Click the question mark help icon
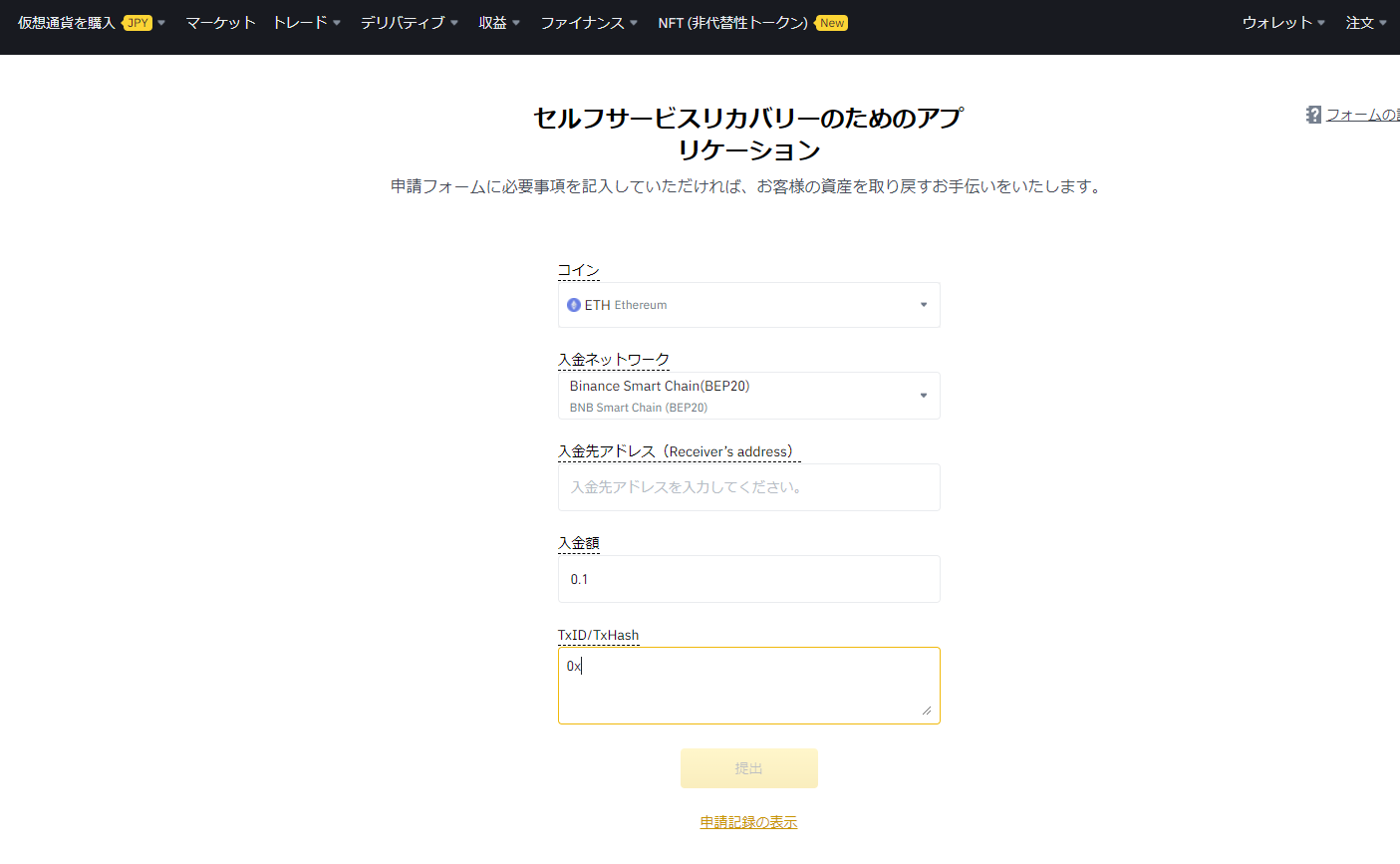 coord(1312,114)
